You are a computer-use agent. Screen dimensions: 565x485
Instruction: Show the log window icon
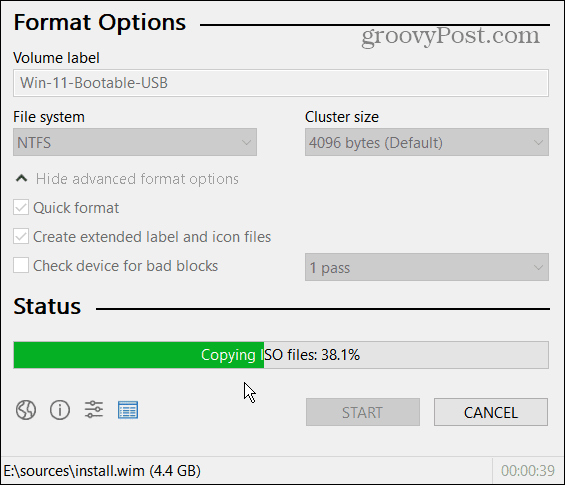click(128, 410)
